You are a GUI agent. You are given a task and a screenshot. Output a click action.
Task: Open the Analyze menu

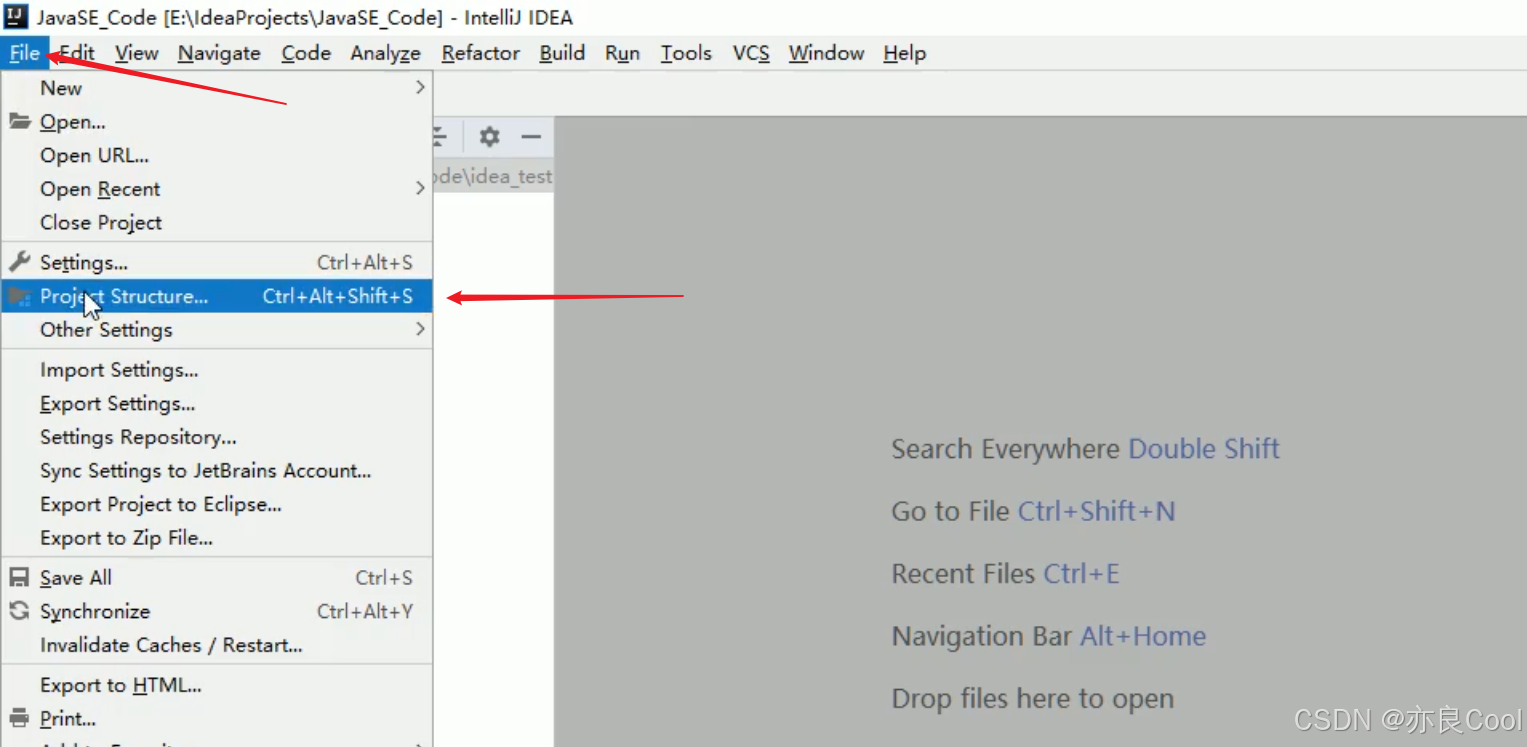[x=385, y=53]
